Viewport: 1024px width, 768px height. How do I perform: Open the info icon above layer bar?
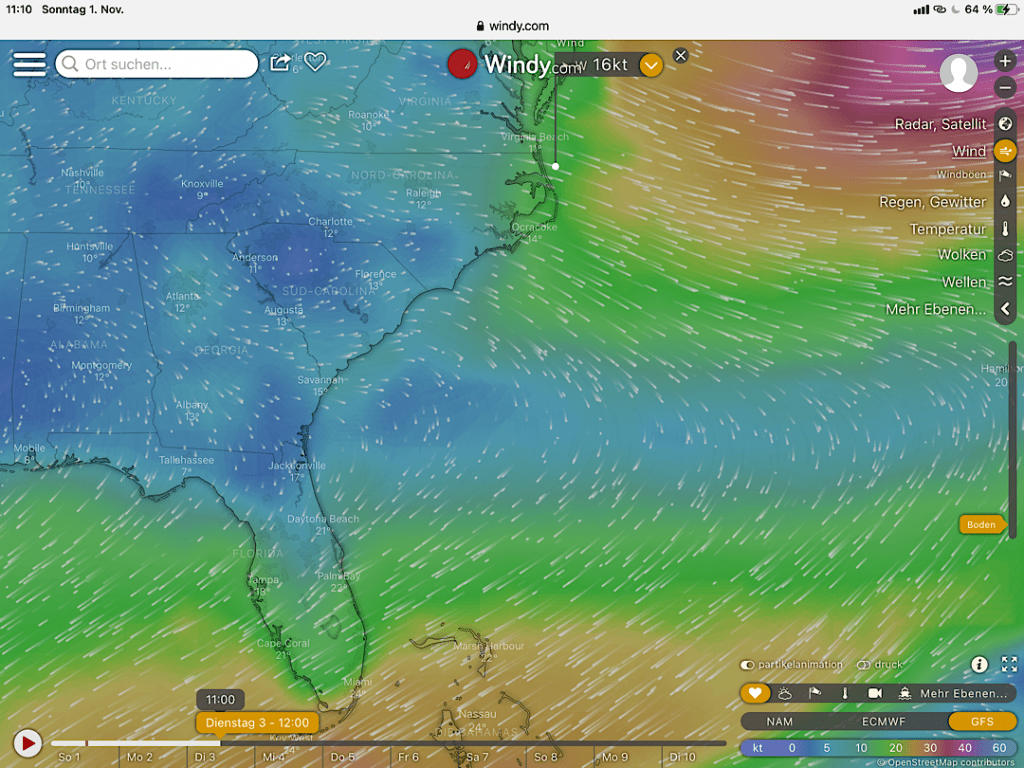tap(979, 664)
